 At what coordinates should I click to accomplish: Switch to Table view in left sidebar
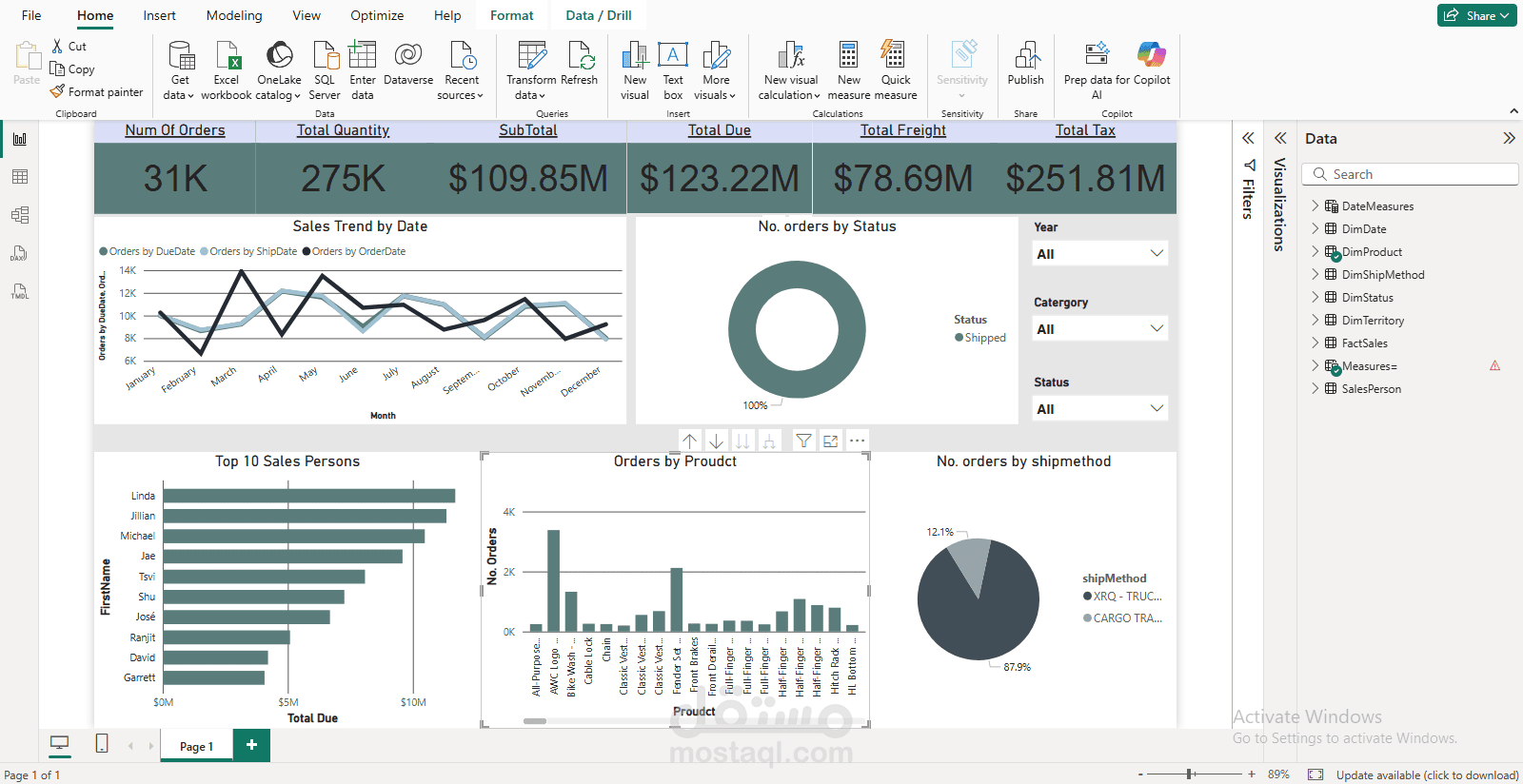click(x=20, y=177)
